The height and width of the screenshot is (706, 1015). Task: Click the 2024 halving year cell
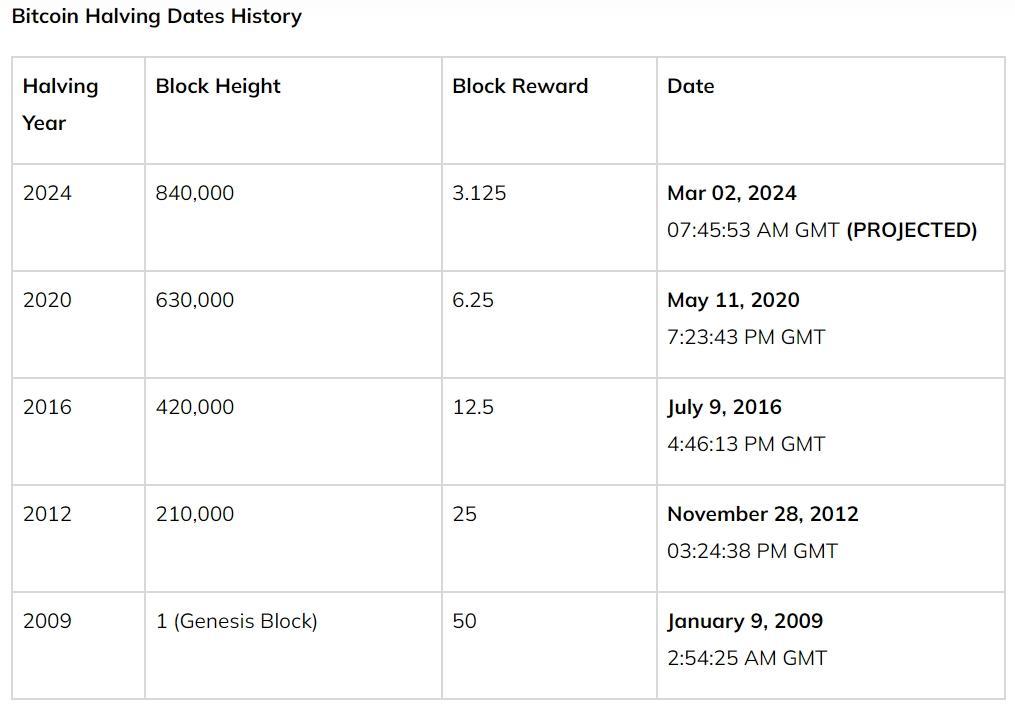click(x=47, y=193)
